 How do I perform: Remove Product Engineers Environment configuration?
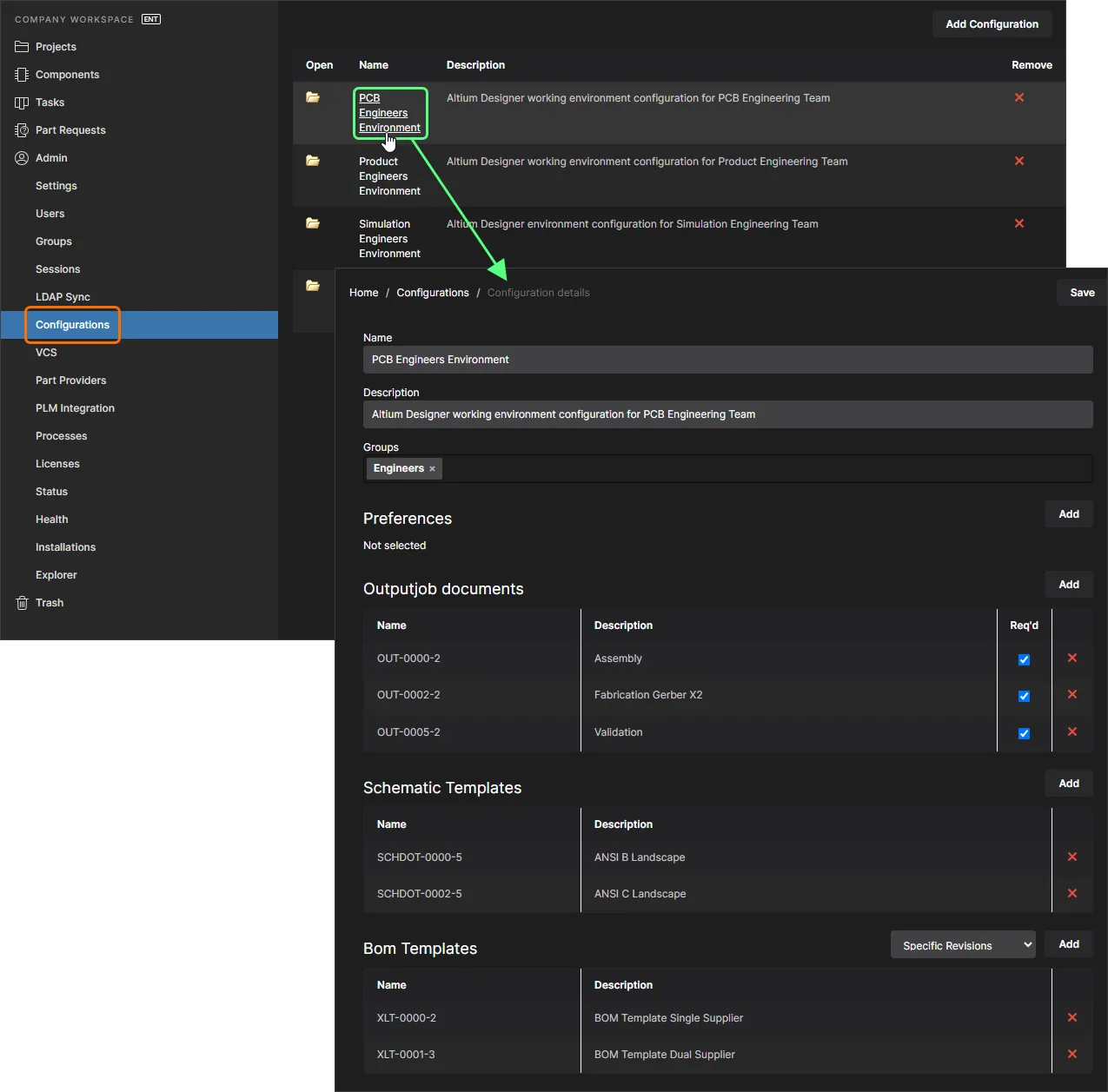[x=1019, y=161]
